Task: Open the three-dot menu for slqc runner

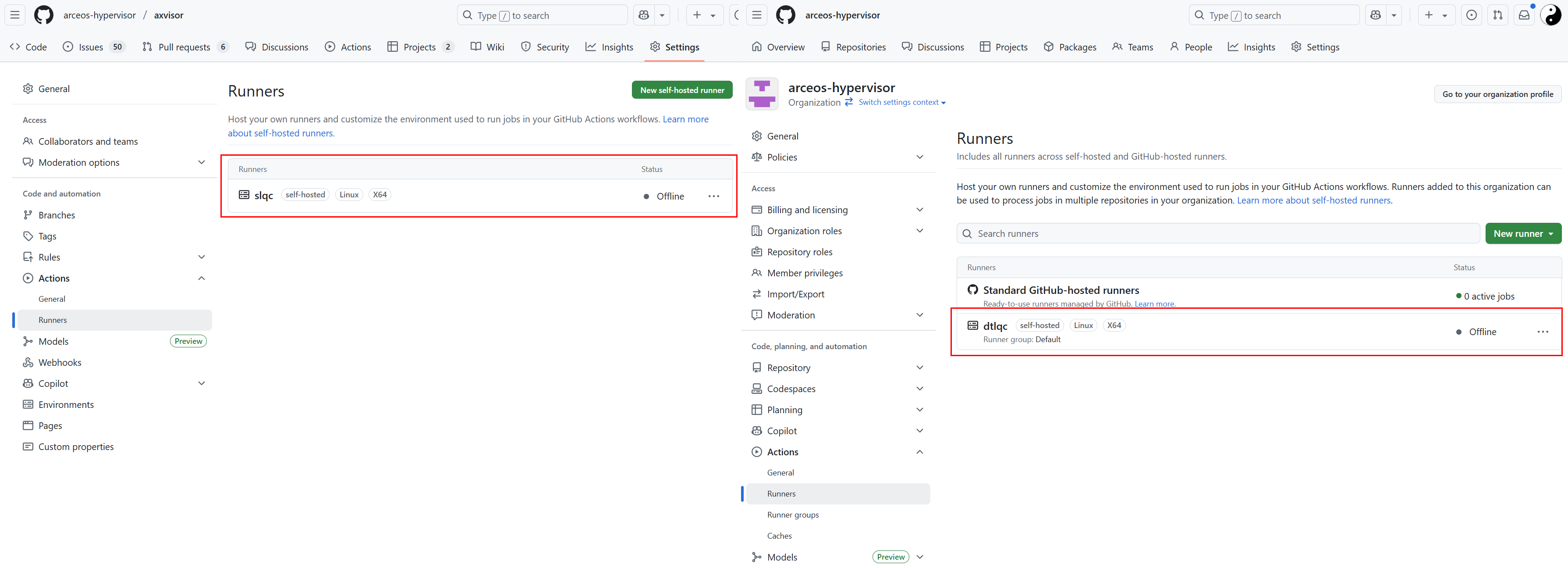Action: click(x=713, y=196)
